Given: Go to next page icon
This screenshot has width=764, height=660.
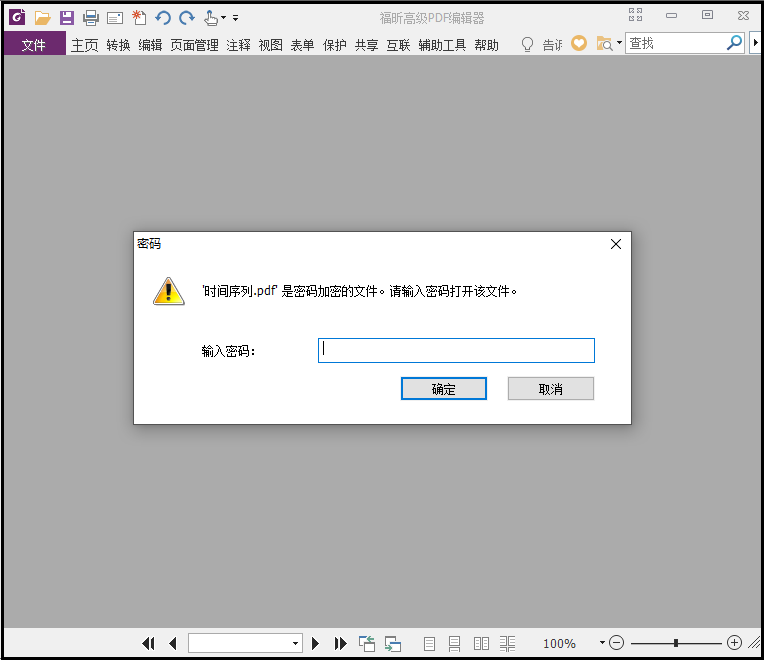Looking at the screenshot, I should tap(315, 643).
